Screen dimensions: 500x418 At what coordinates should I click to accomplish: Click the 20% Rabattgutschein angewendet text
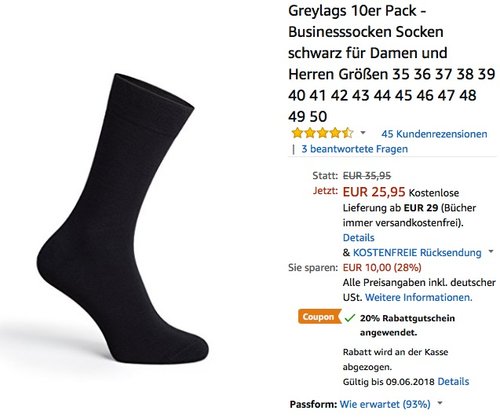click(407, 325)
